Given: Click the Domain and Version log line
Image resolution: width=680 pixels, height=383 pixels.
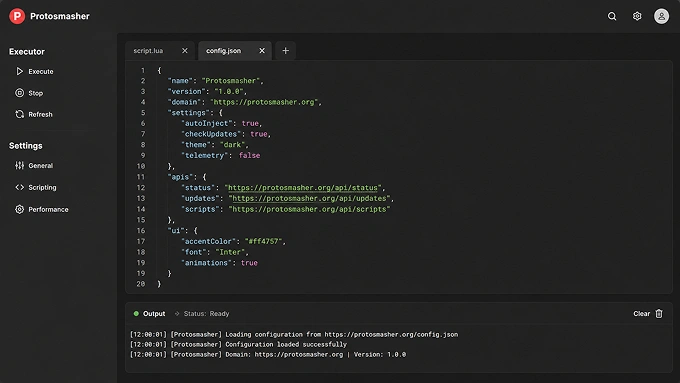Looking at the screenshot, I should point(268,354).
